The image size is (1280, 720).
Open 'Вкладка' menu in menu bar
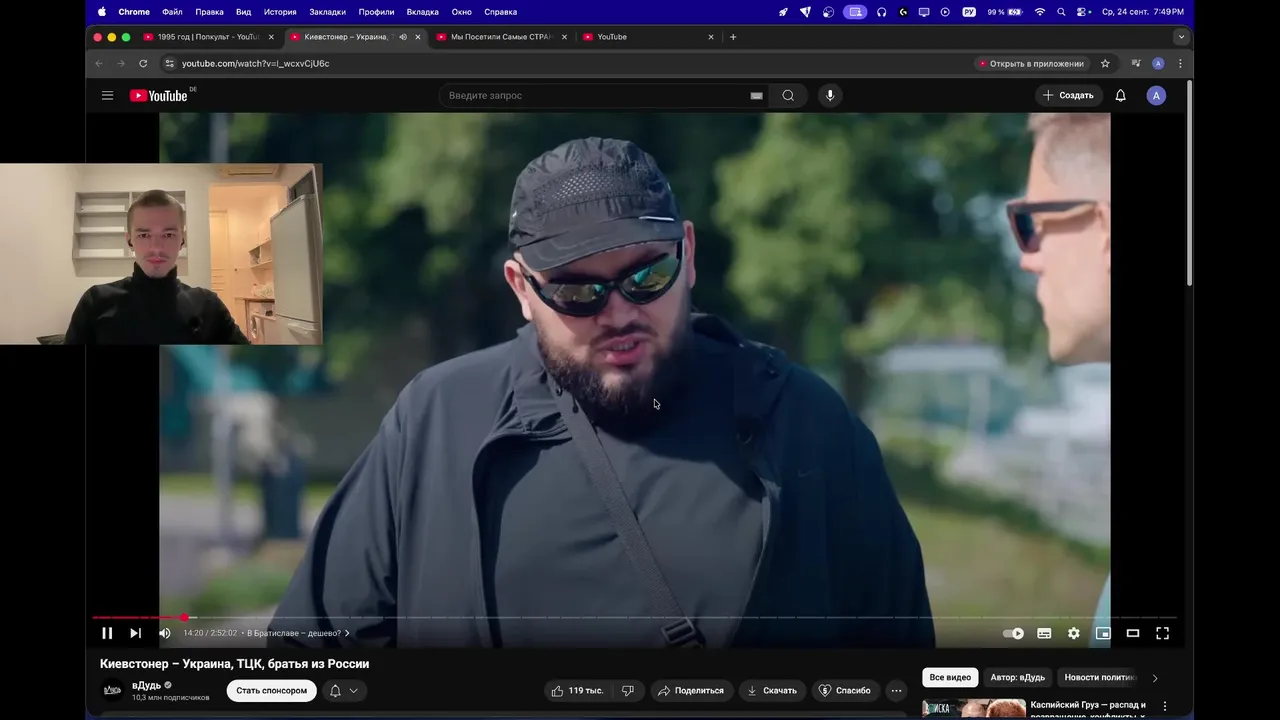(x=423, y=12)
